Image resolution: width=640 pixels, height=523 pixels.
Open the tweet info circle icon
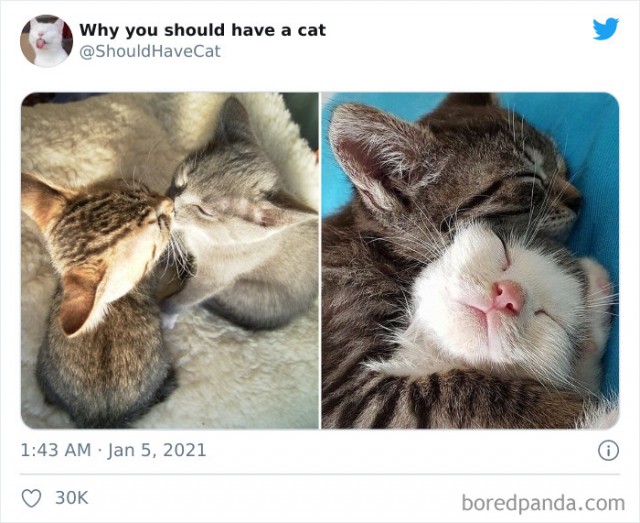pos(609,451)
